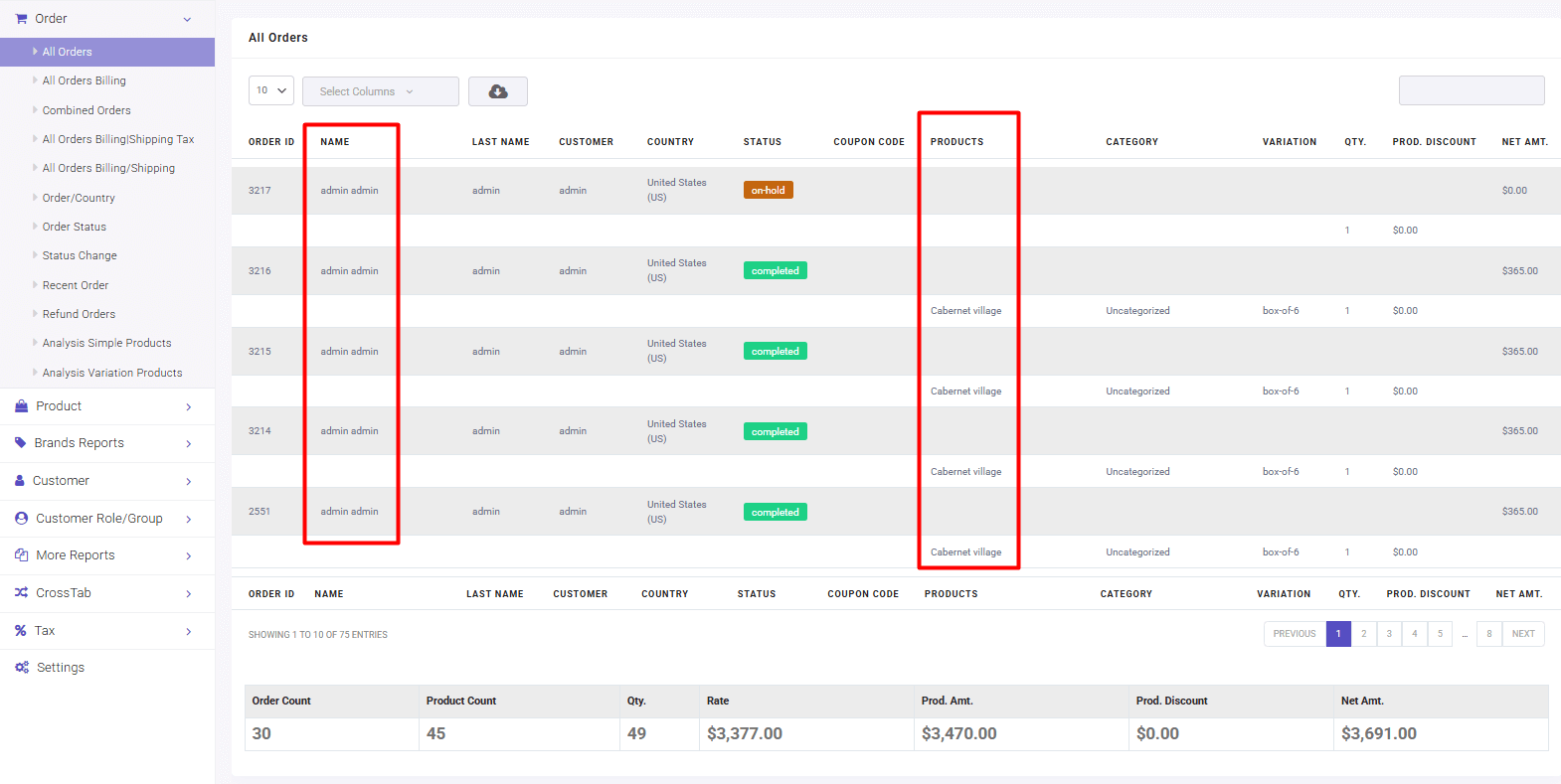Viewport: 1561px width, 784px height.
Task: Click the Customer person icon
Action: [20, 481]
